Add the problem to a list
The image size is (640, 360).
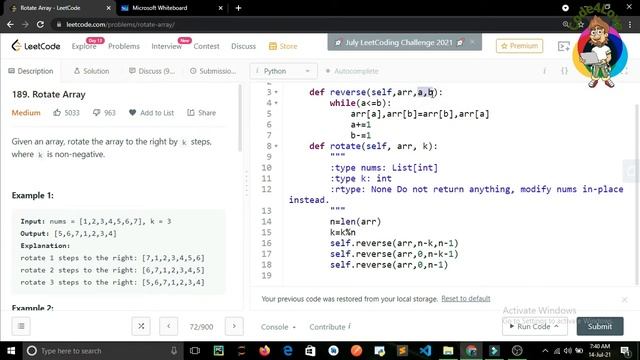[x=151, y=113]
